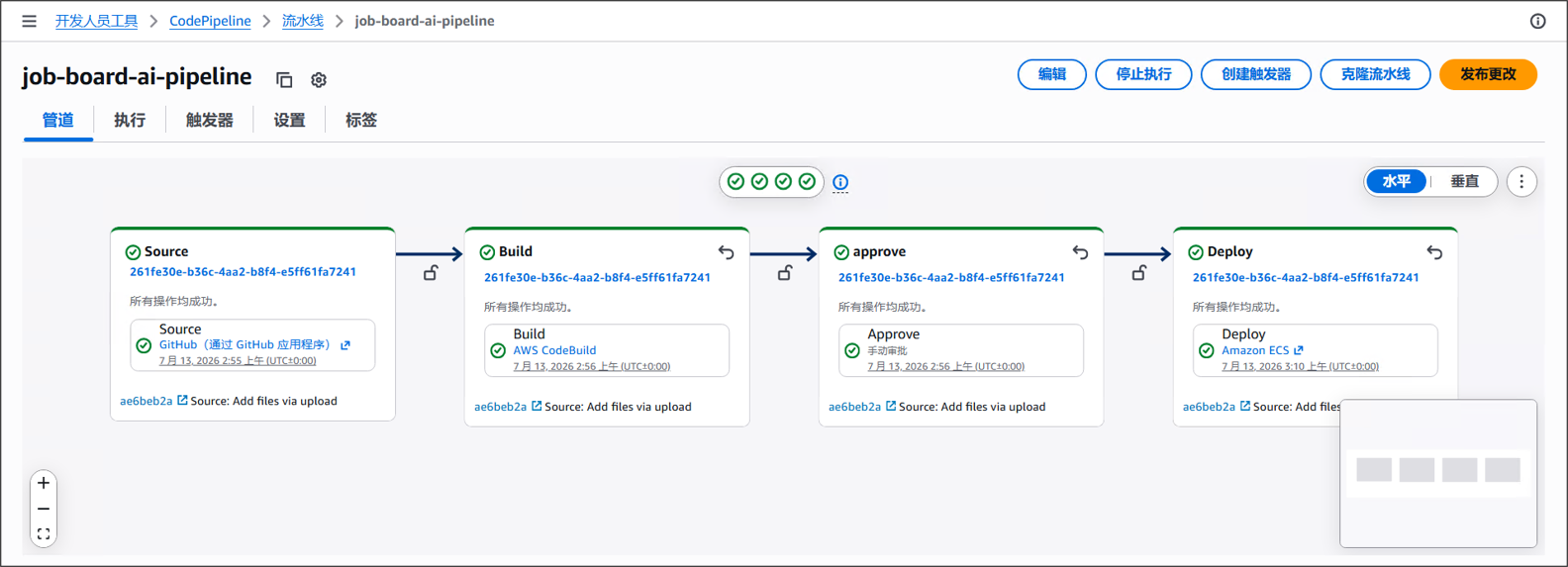1568x567 pixels.
Task: Select the 触发器 tab
Action: [x=210, y=121]
